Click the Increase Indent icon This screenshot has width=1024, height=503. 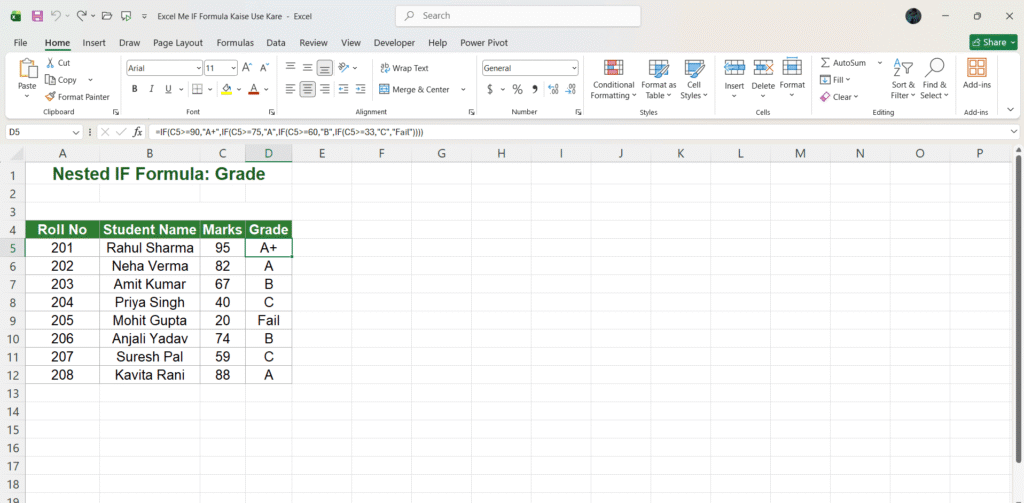360,89
